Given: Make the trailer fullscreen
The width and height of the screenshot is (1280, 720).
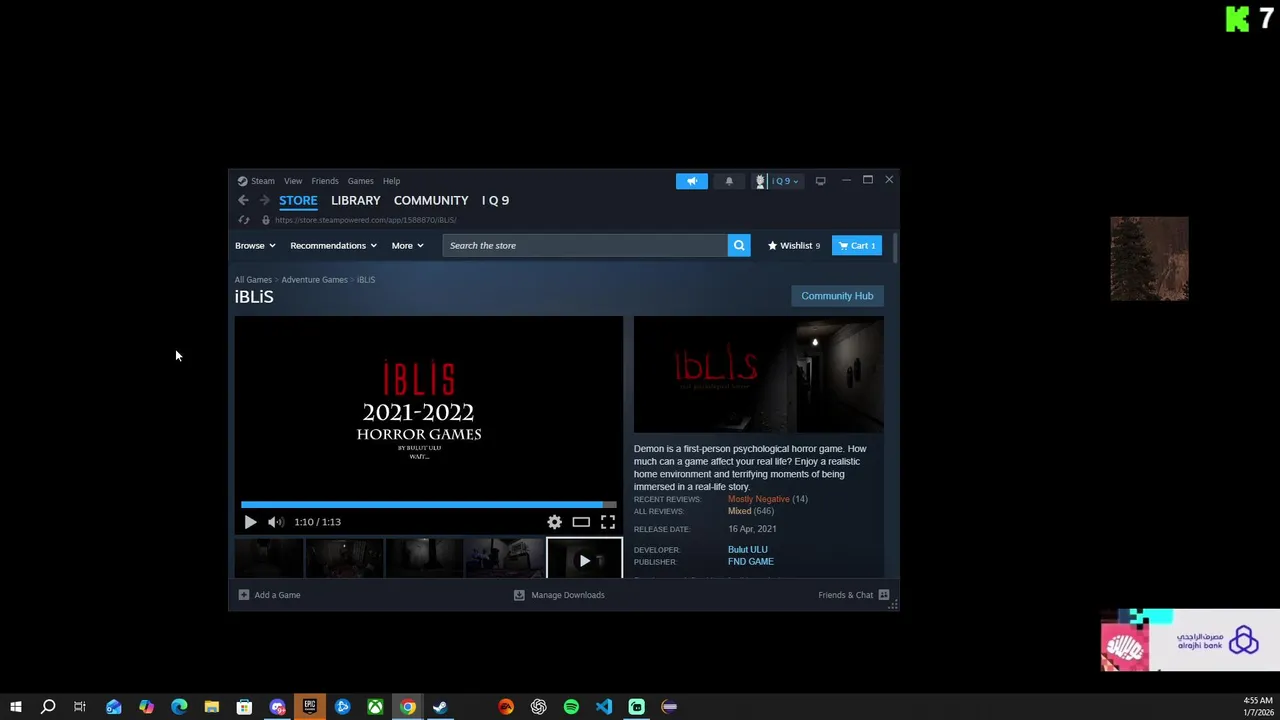Looking at the screenshot, I should (608, 522).
